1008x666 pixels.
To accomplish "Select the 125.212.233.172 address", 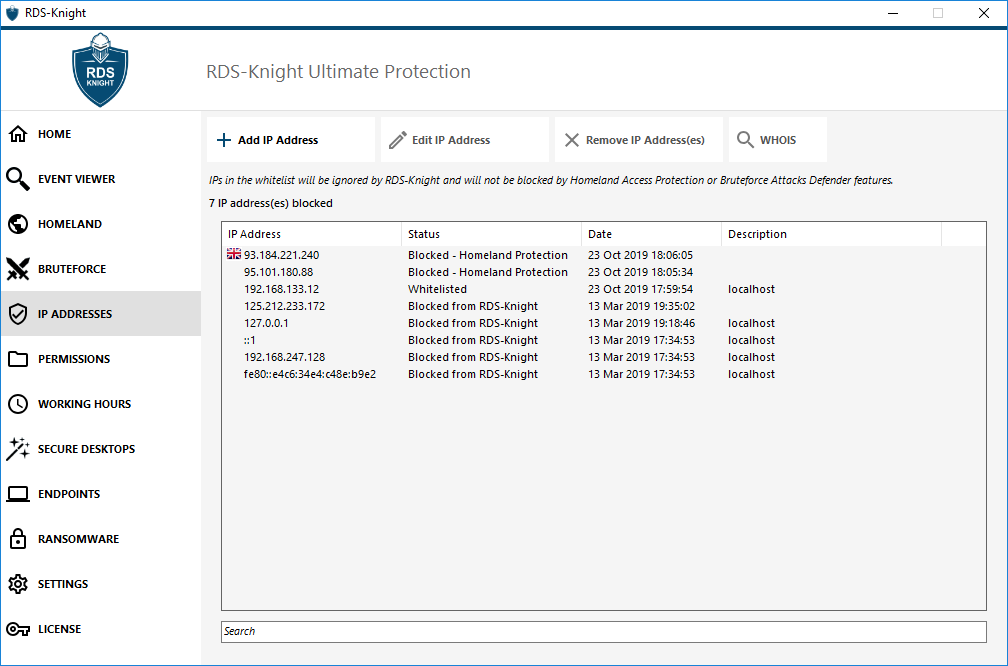I will (x=284, y=306).
